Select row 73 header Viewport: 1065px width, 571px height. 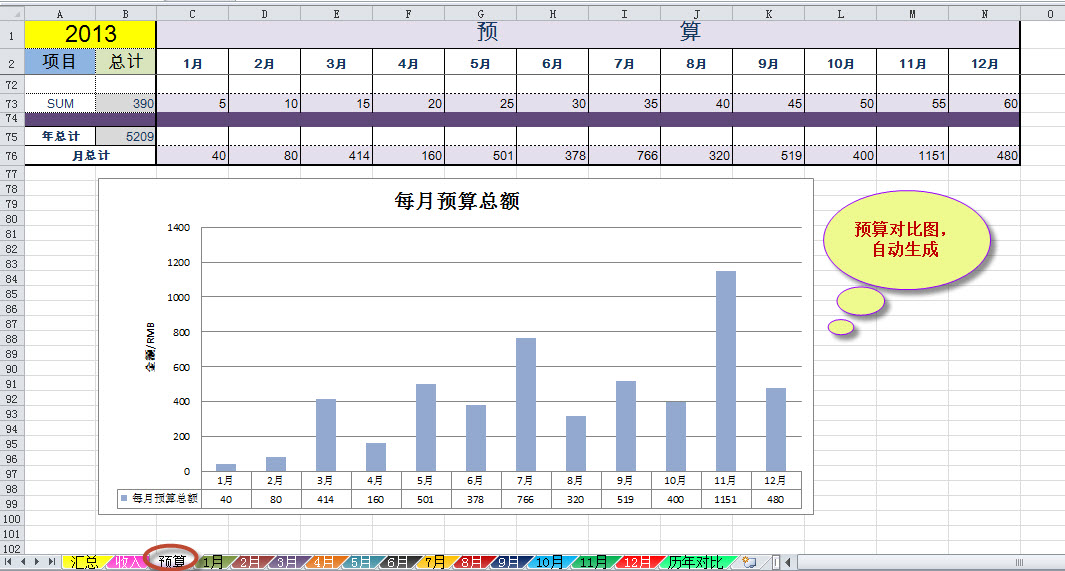coord(12,103)
